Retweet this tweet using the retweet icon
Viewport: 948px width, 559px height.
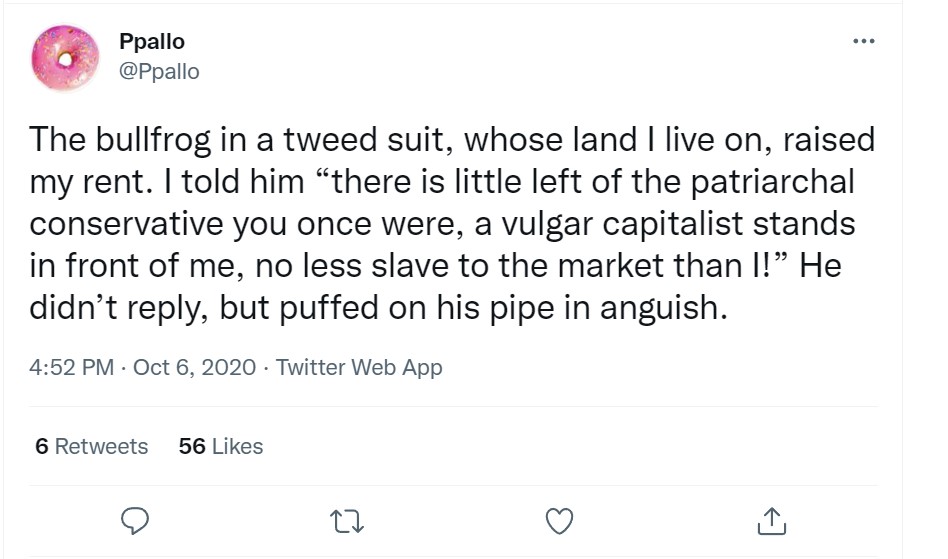click(348, 520)
